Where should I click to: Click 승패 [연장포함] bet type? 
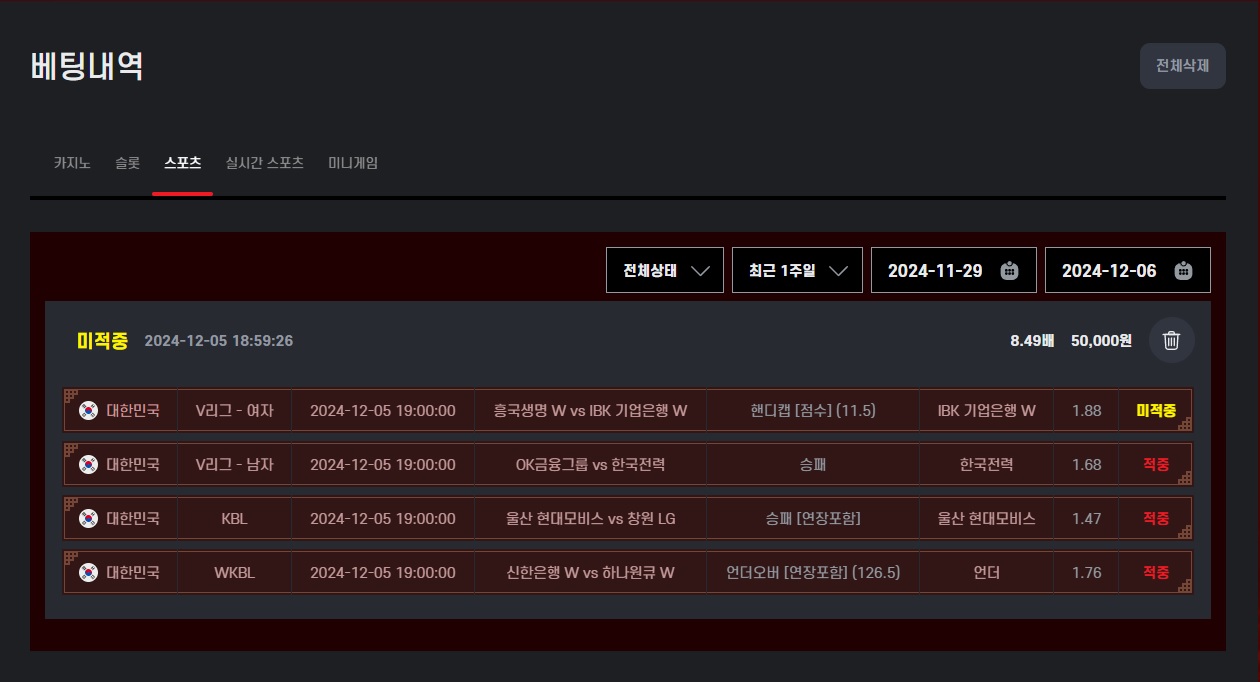click(813, 518)
